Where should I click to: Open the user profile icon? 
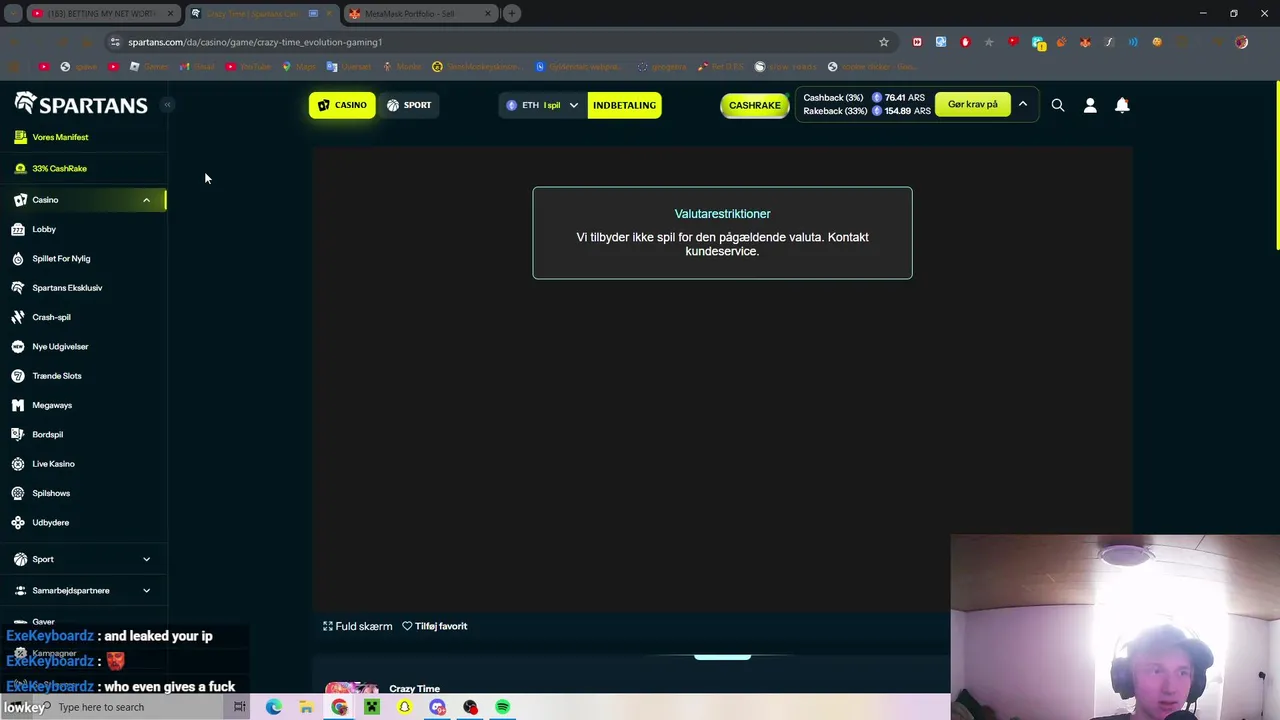[1090, 105]
